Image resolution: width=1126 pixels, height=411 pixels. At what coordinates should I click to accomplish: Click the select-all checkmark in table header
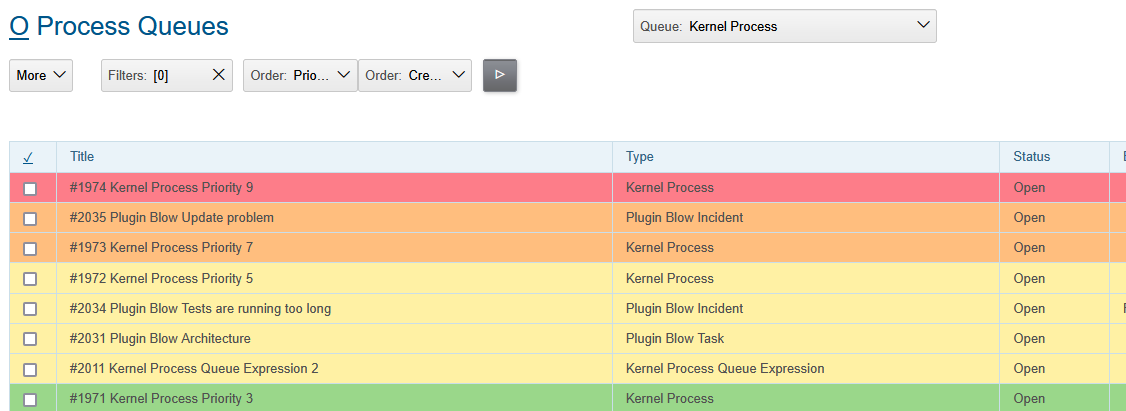tap(28, 157)
